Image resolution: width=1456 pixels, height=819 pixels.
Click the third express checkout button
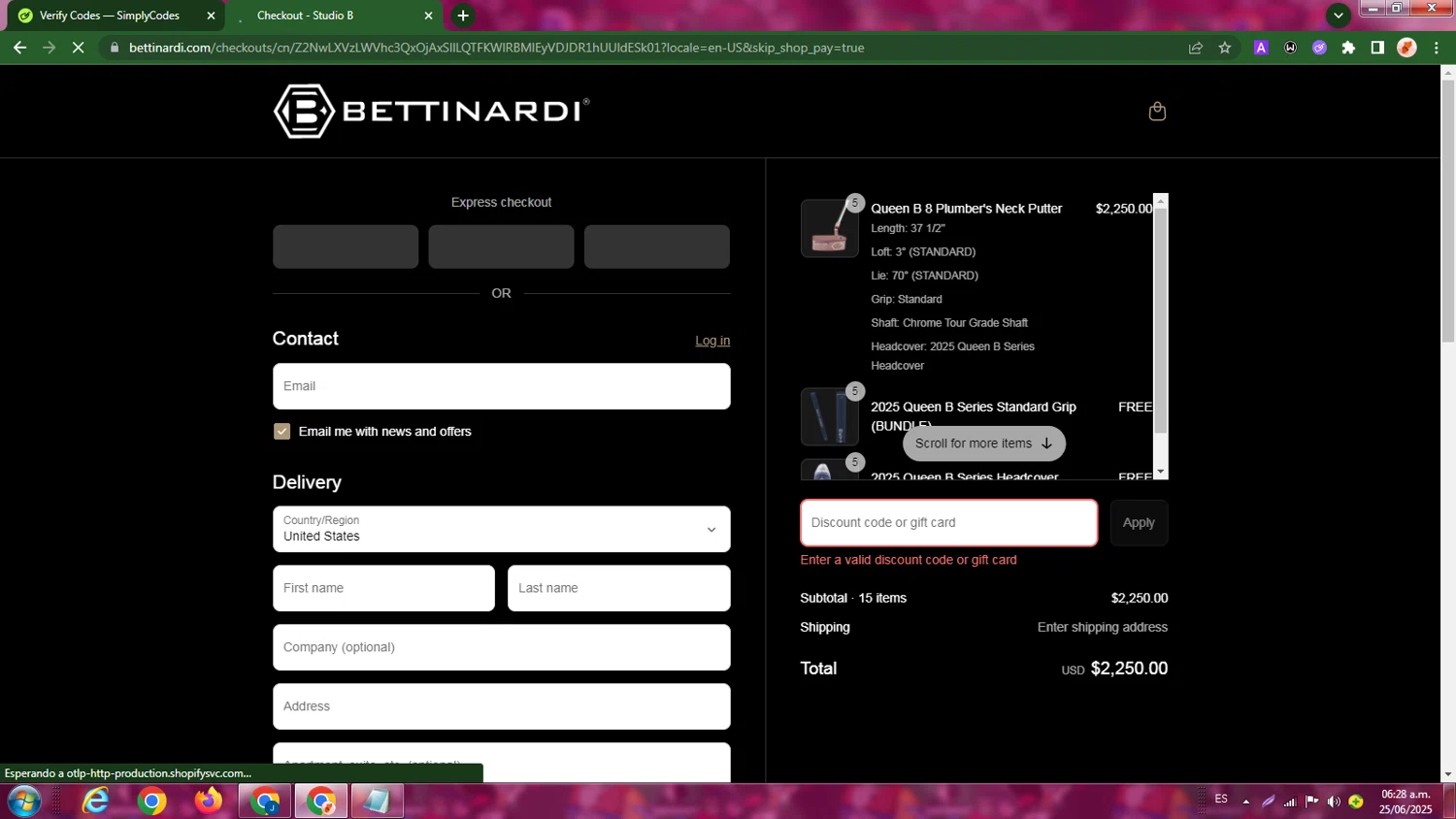(x=657, y=246)
